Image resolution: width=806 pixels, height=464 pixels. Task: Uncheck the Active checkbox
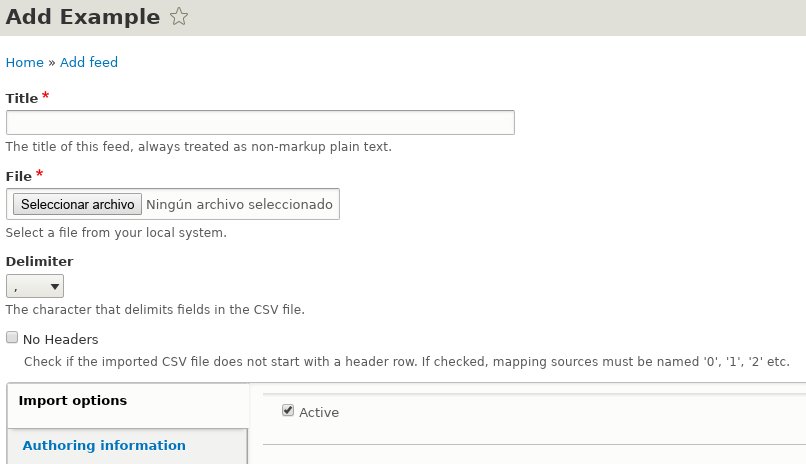288,410
